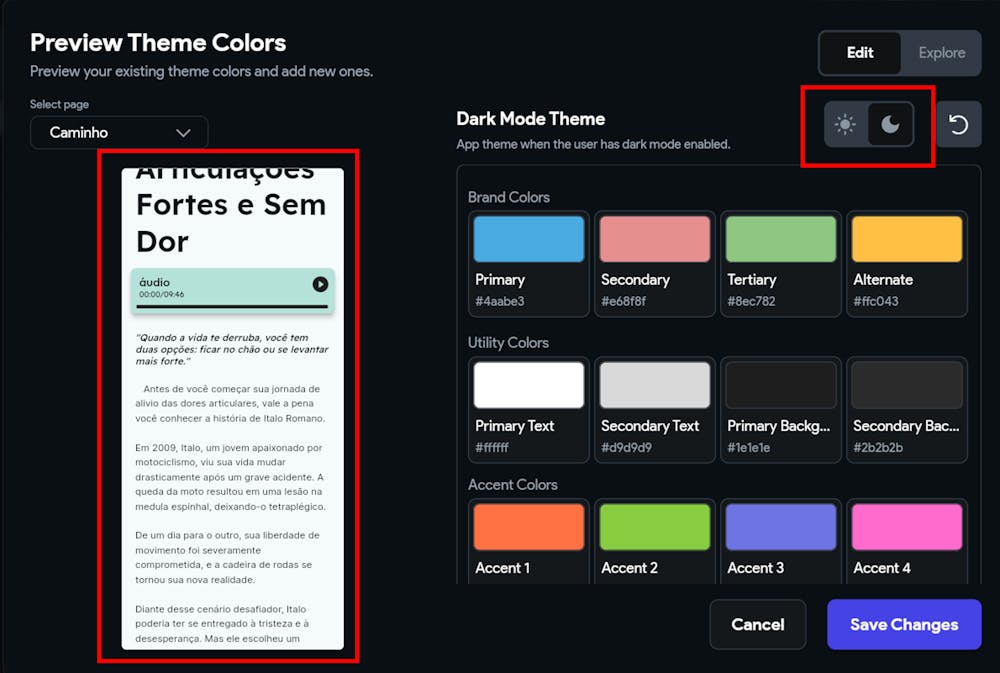Play the áudio track in preview
The image size is (1000, 673).
coord(320,284)
